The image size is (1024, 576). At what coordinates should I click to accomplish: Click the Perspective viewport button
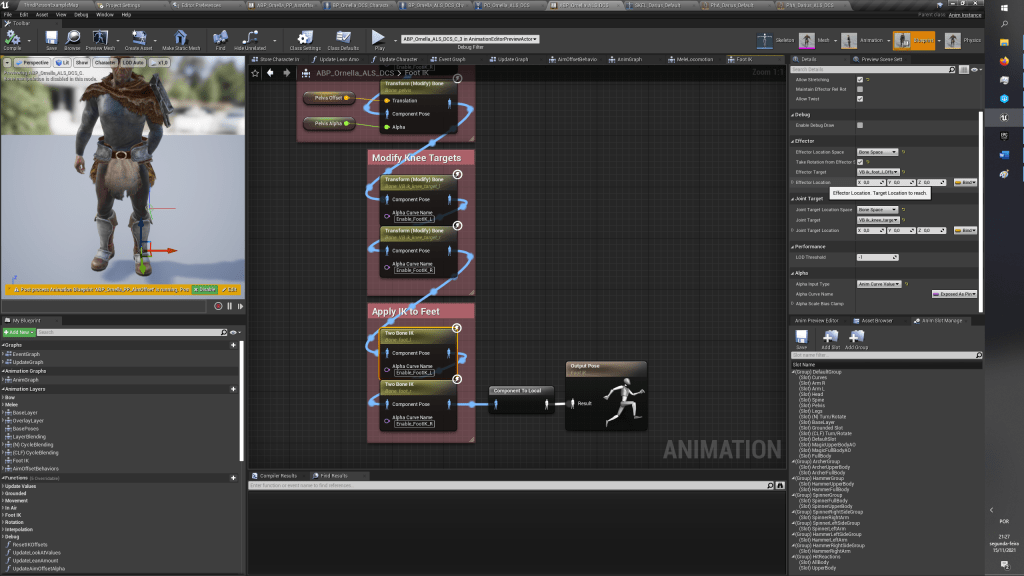32,62
